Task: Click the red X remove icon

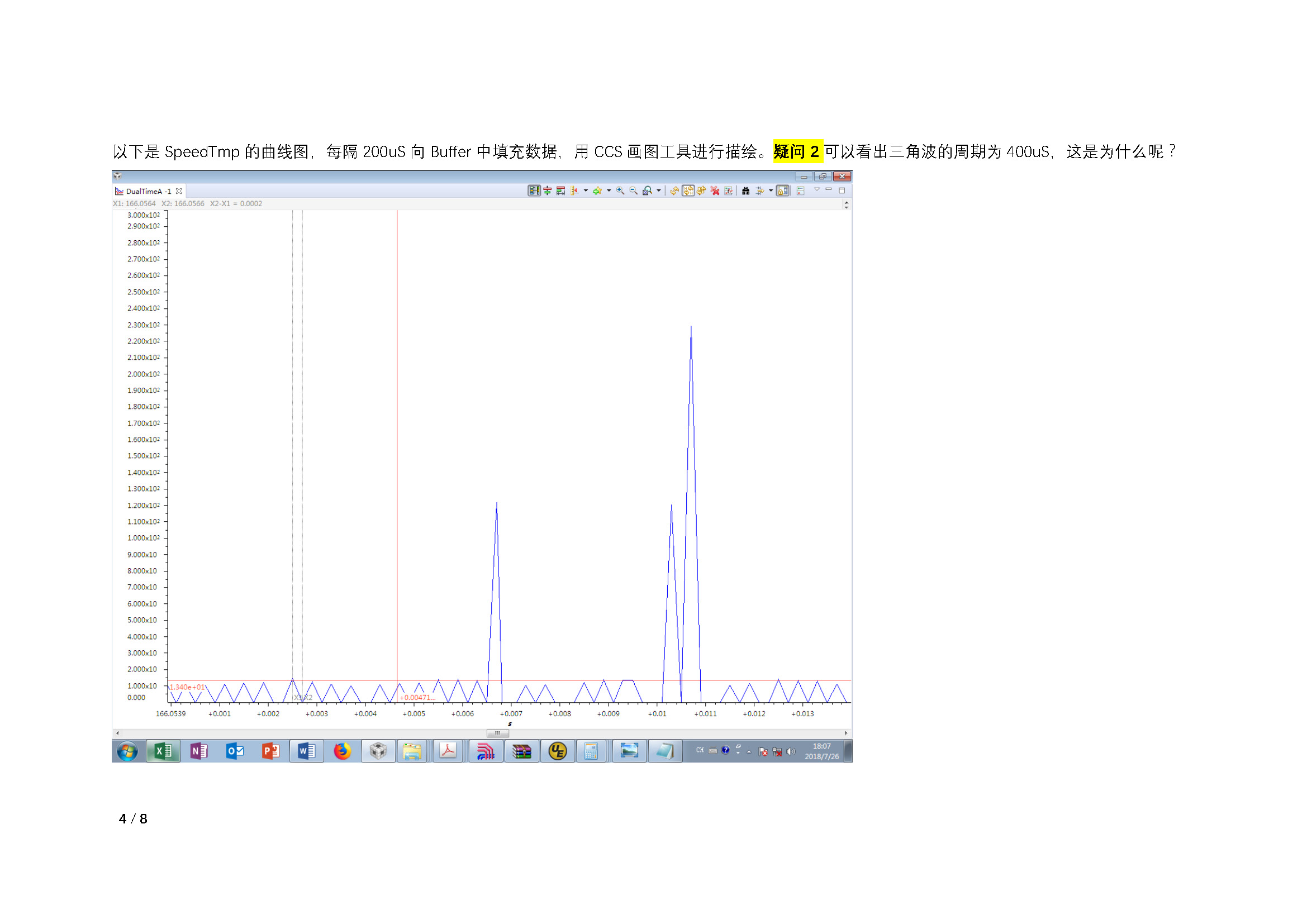Action: 715,191
